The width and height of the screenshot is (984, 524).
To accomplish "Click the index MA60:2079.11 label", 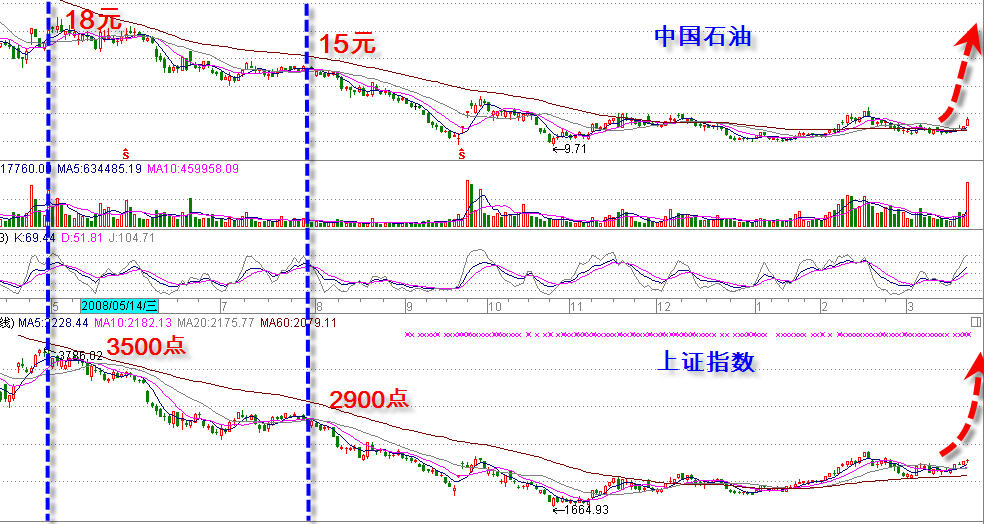I will (x=299, y=323).
